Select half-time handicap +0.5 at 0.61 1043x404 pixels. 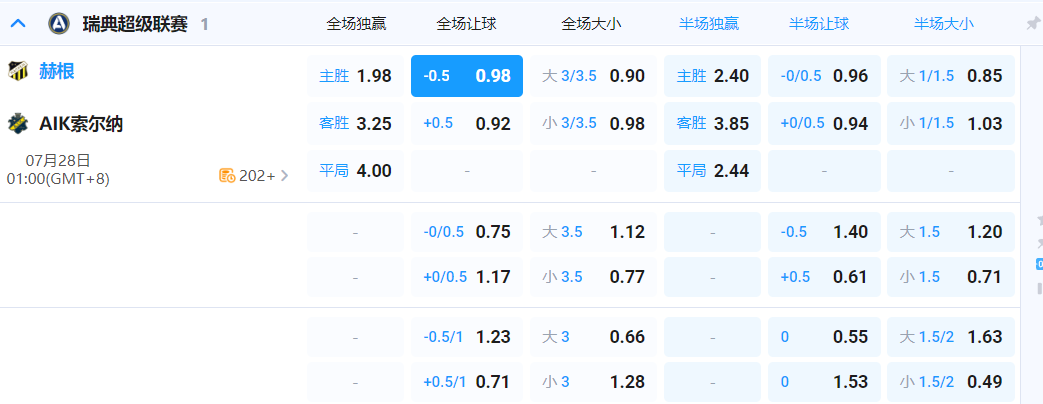coord(824,277)
